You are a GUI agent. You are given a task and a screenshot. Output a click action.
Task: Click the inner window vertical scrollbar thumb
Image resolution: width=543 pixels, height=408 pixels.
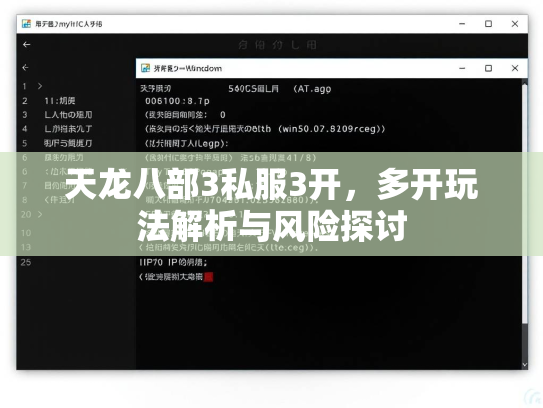click(x=525, y=204)
